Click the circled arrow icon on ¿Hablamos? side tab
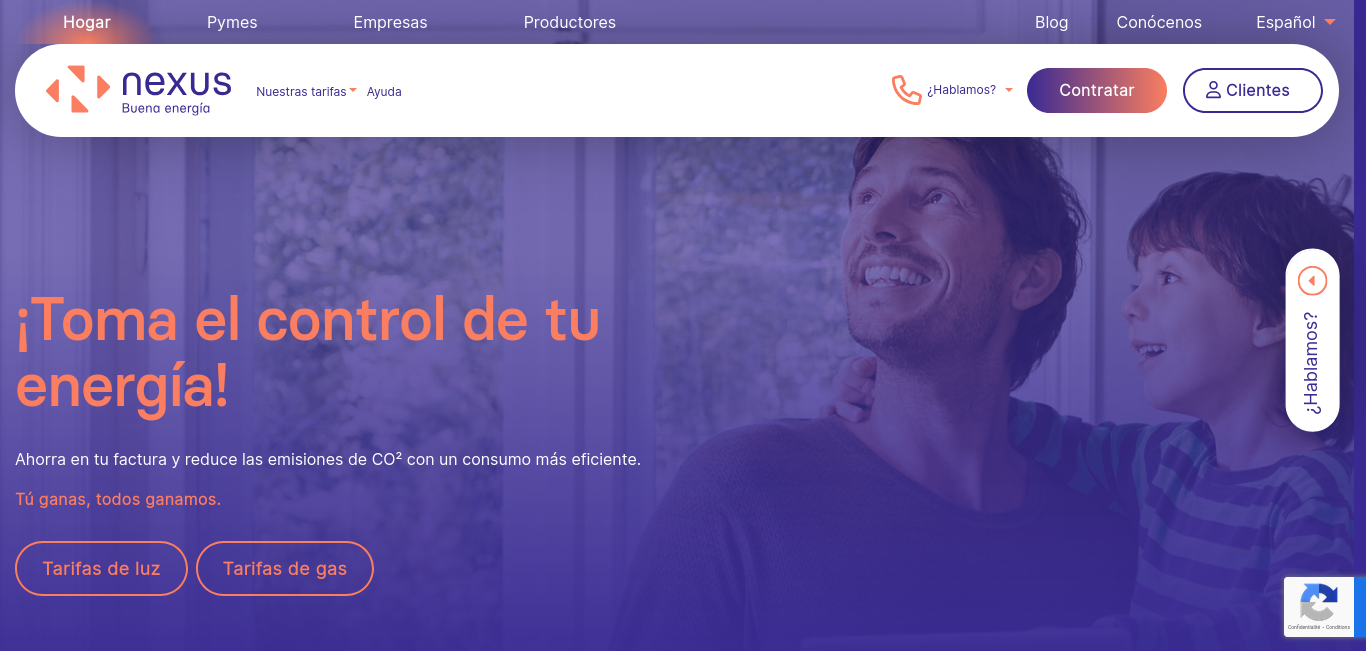 coord(1312,281)
